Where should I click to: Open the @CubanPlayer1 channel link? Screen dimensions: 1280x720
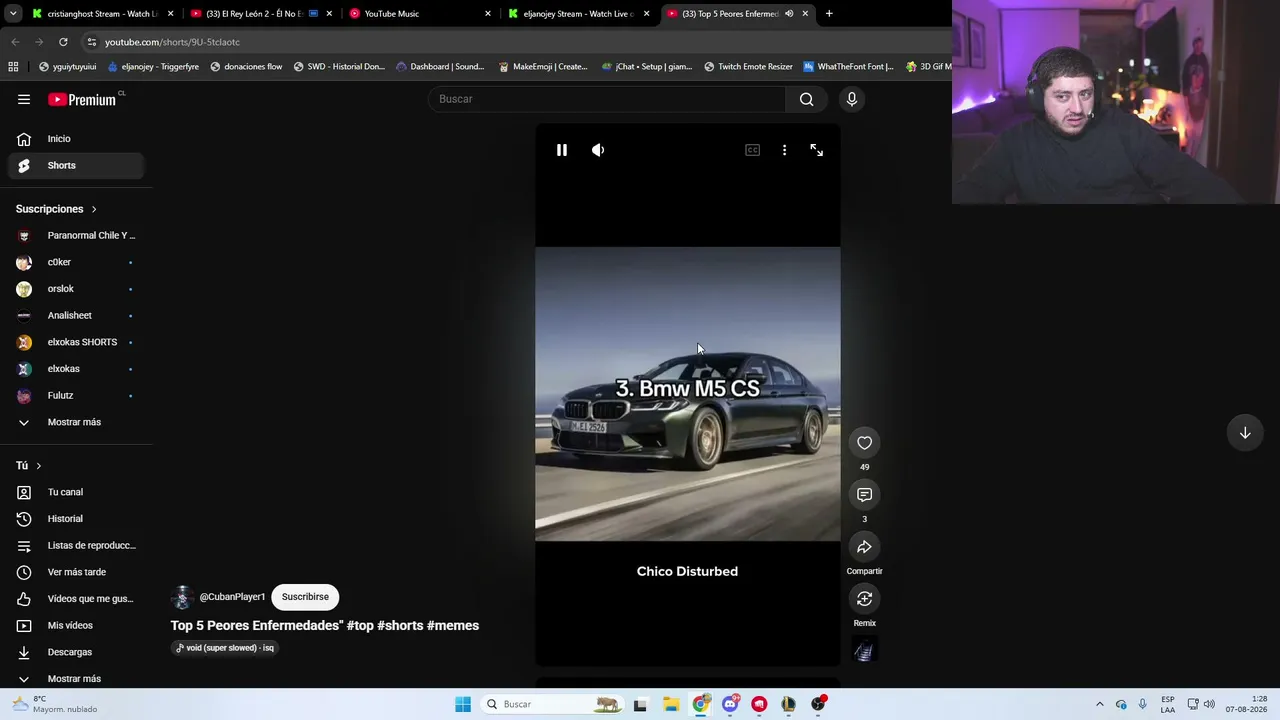click(x=232, y=597)
